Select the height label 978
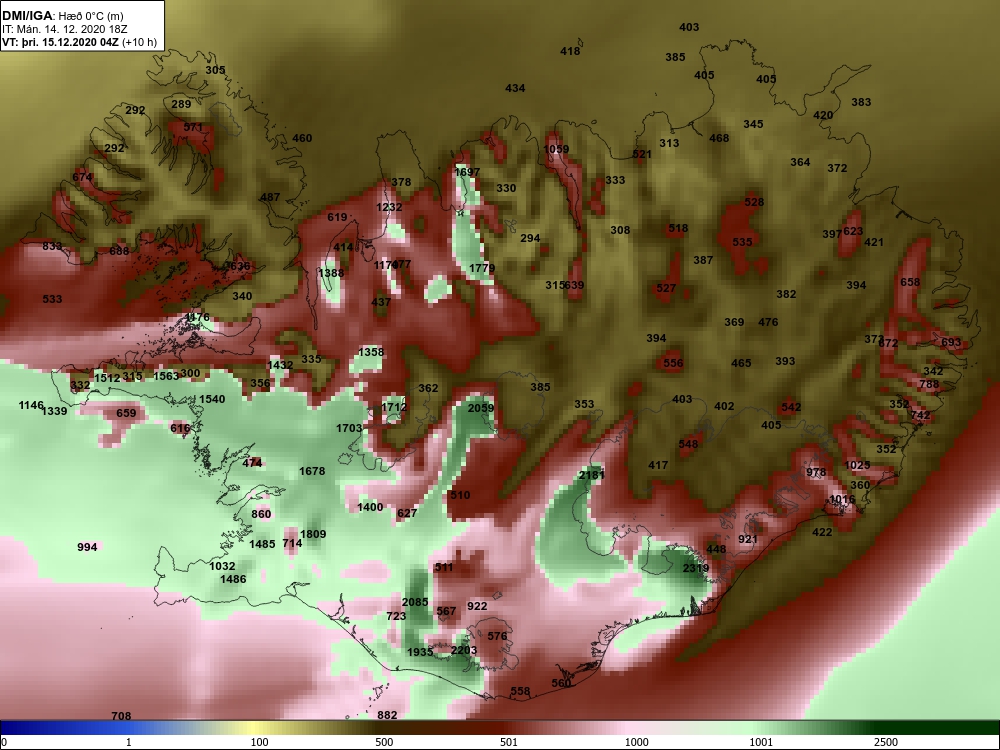 tap(816, 473)
